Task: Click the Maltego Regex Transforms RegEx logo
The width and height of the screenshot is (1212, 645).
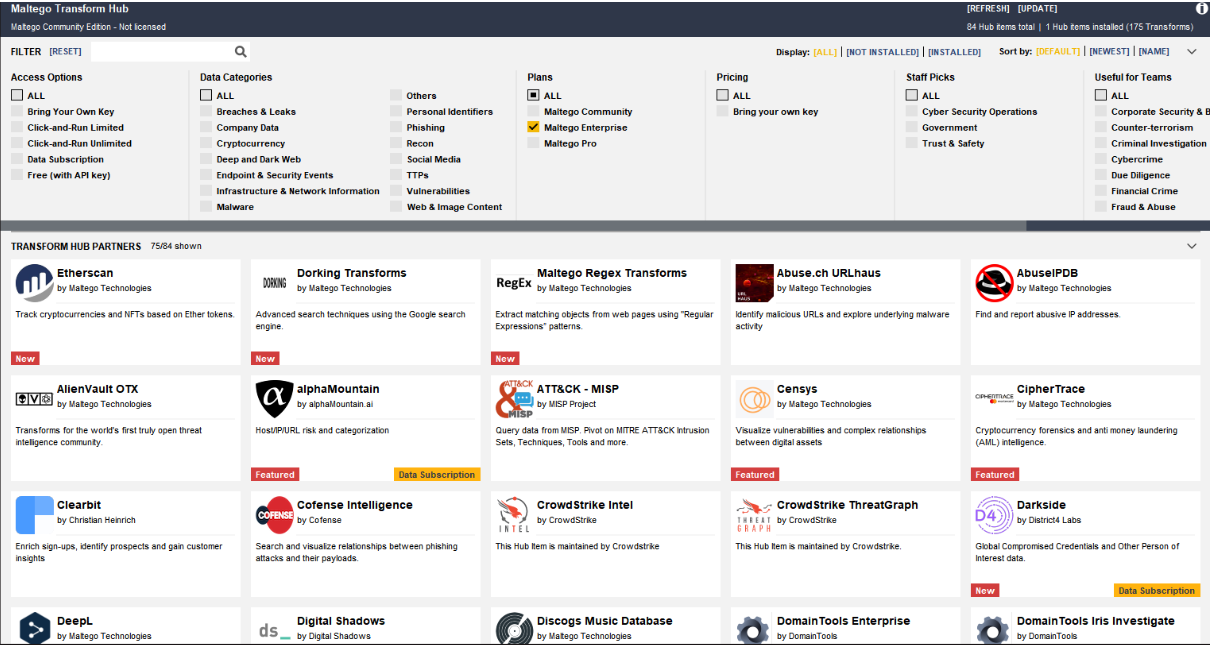Action: pos(514,283)
